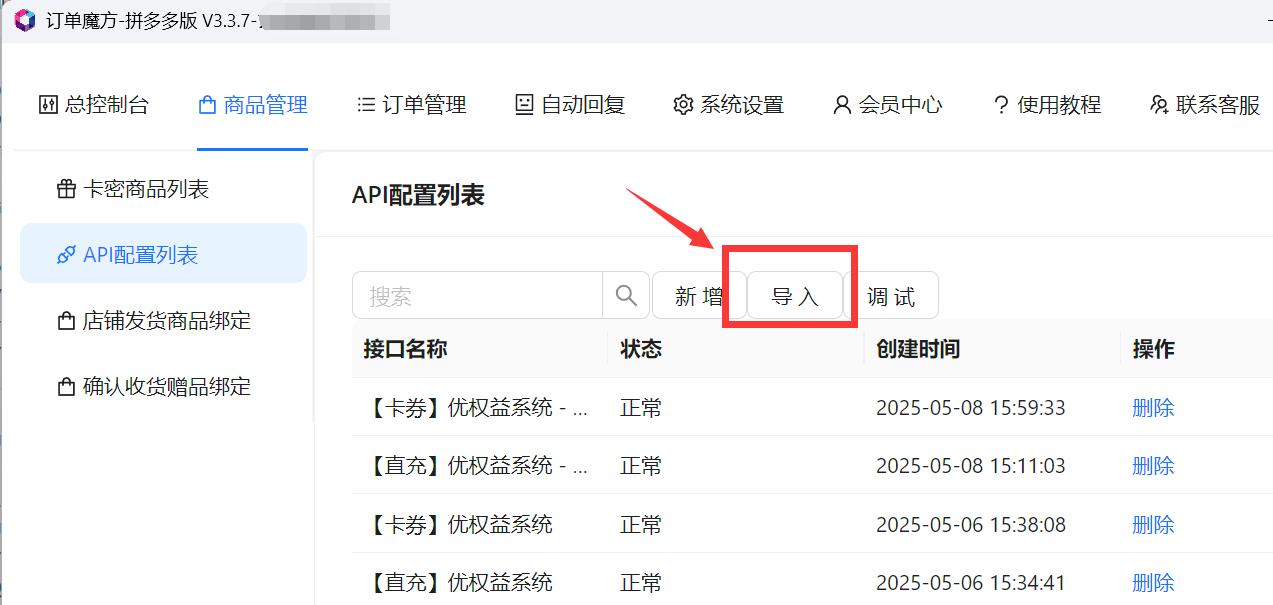Open the 系统设置 tab

[728, 105]
